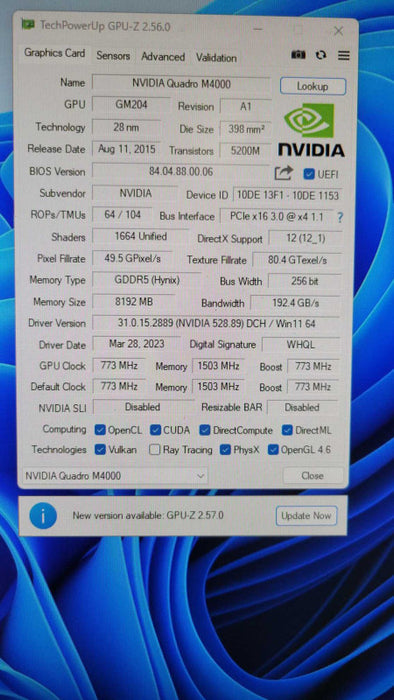
Task: Click the GPU Clock field 773 MHz
Action: tap(119, 366)
